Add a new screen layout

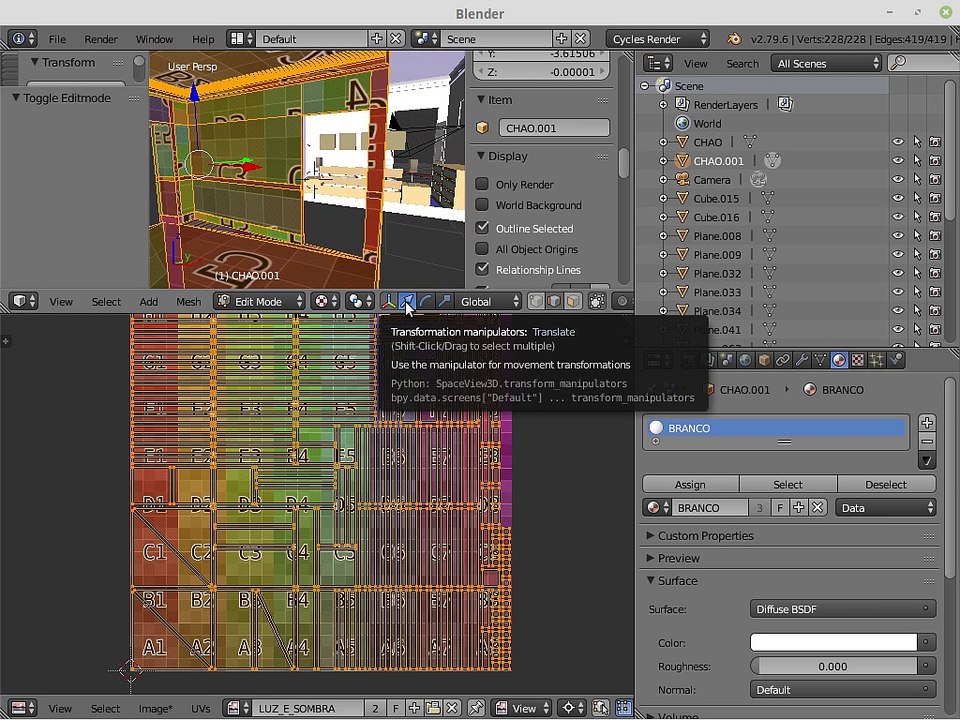point(376,39)
